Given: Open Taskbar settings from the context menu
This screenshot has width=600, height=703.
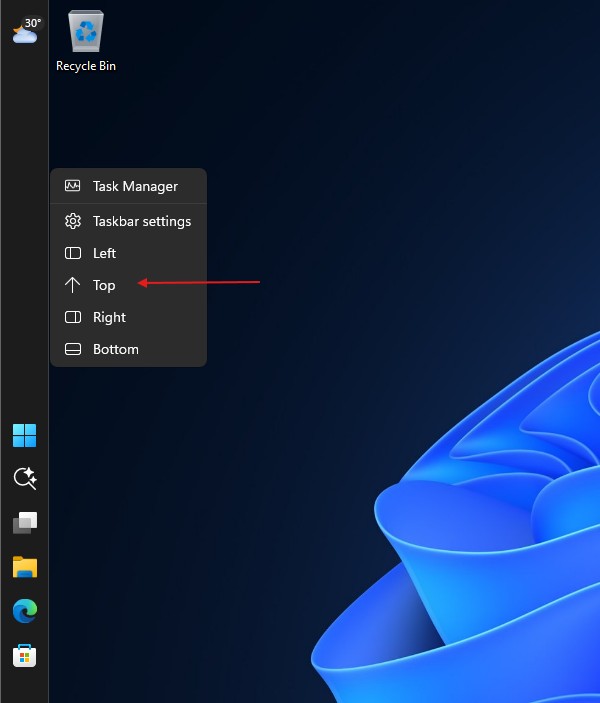Looking at the screenshot, I should [128, 221].
